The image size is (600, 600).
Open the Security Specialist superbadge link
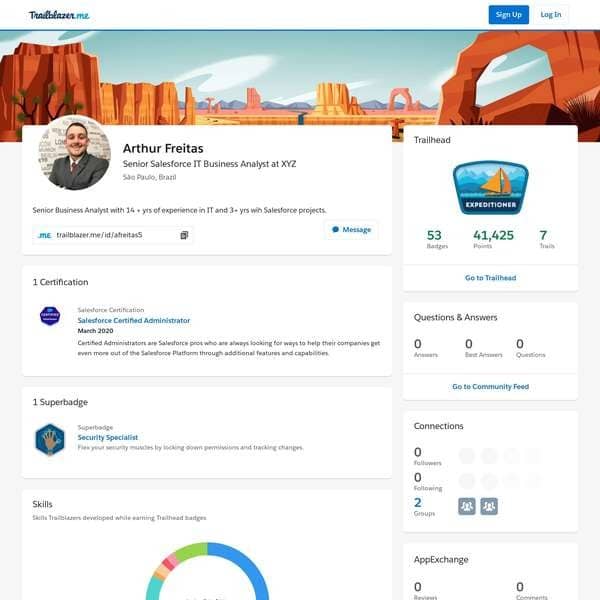pos(108,437)
